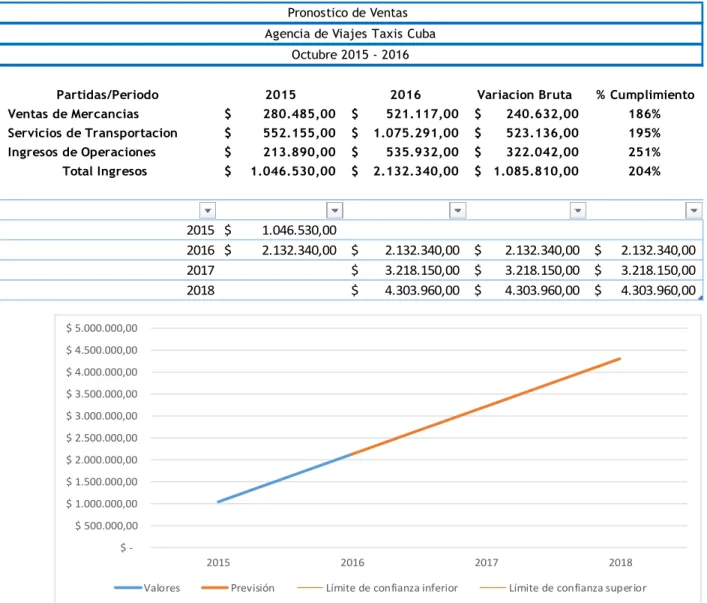Open the fourth column filter dropdown arrow
This screenshot has height=603, width=707.
pos(578,211)
